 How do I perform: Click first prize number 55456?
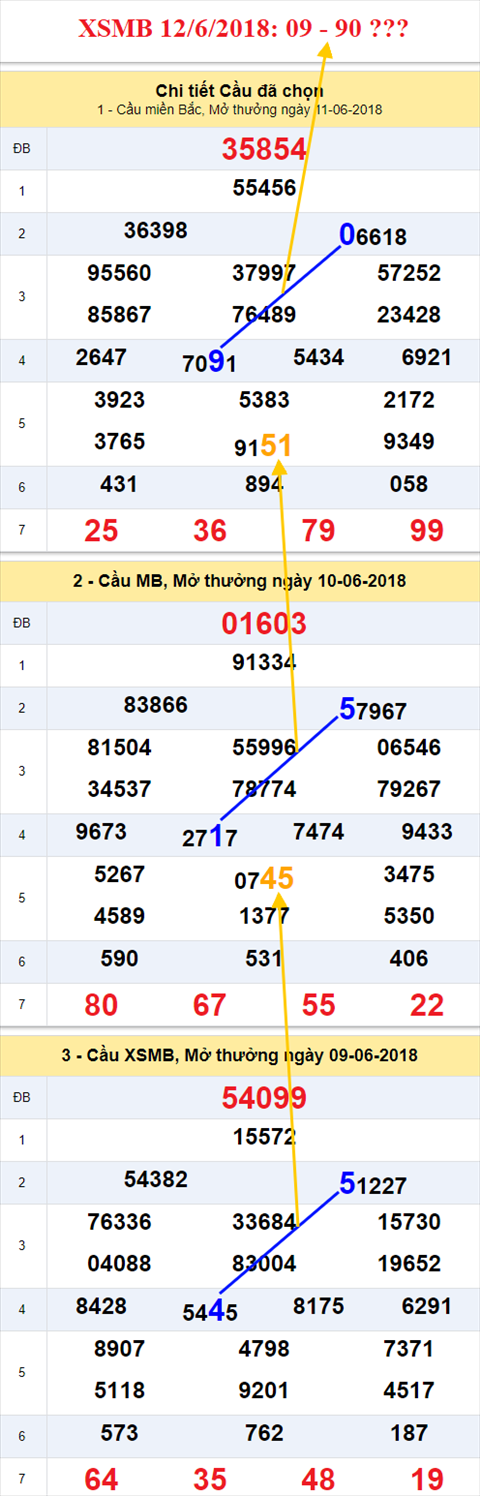[264, 187]
